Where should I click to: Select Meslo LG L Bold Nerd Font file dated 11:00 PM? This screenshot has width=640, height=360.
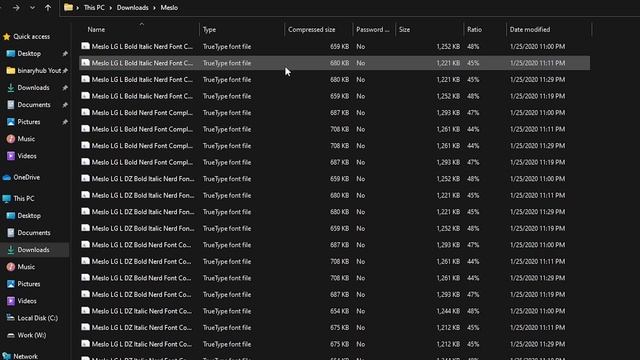(x=334, y=113)
